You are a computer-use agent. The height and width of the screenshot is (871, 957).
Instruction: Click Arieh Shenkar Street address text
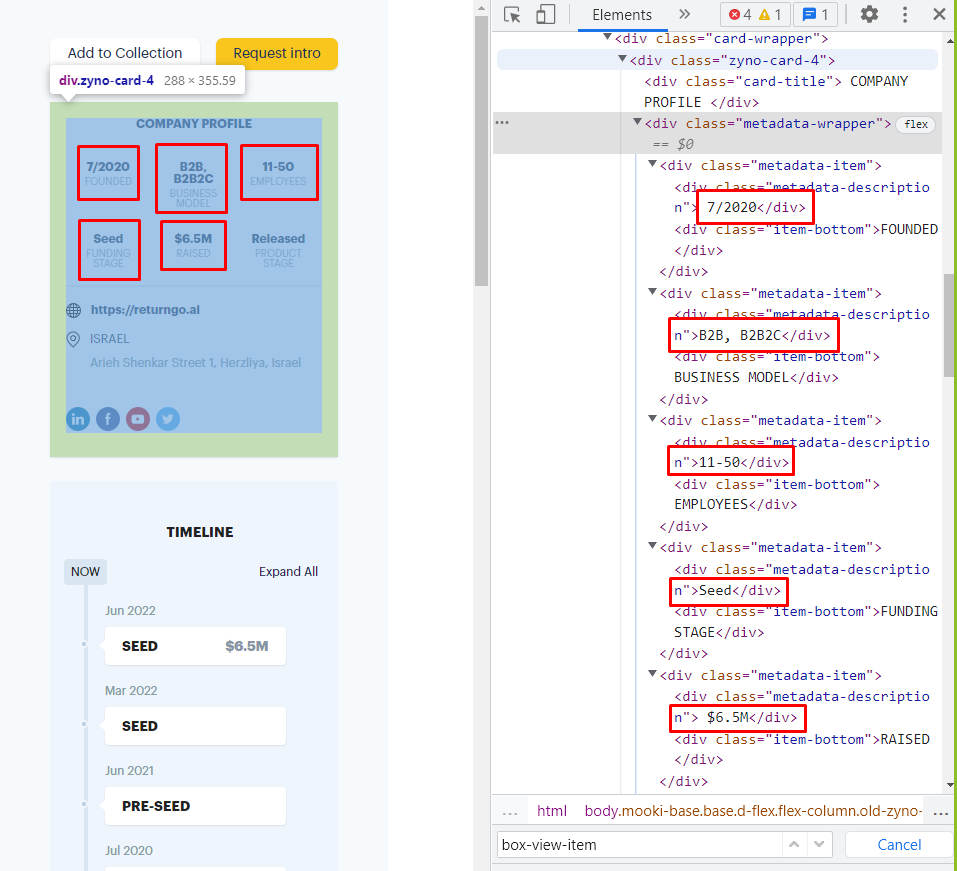195,363
